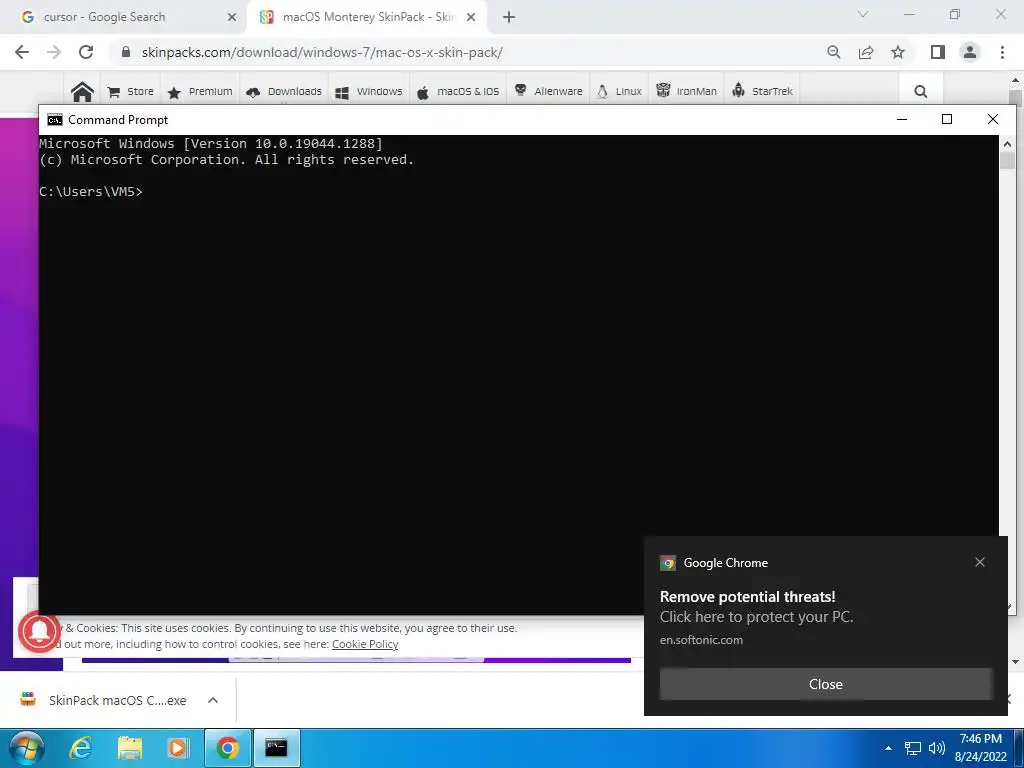1024x768 pixels.
Task: Reload the skinpacks page
Action: [x=86, y=52]
